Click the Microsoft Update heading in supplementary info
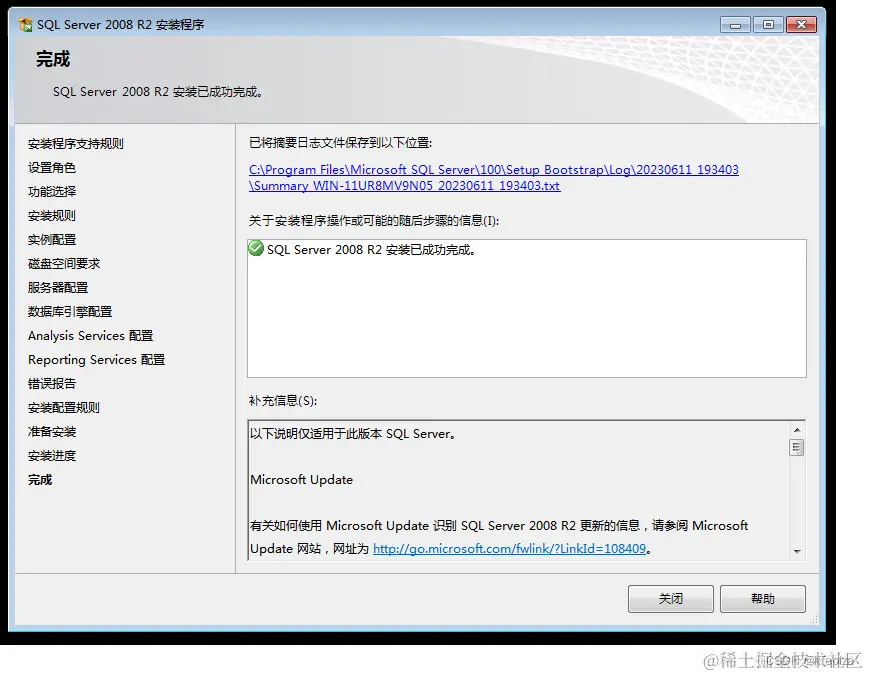 pos(301,480)
